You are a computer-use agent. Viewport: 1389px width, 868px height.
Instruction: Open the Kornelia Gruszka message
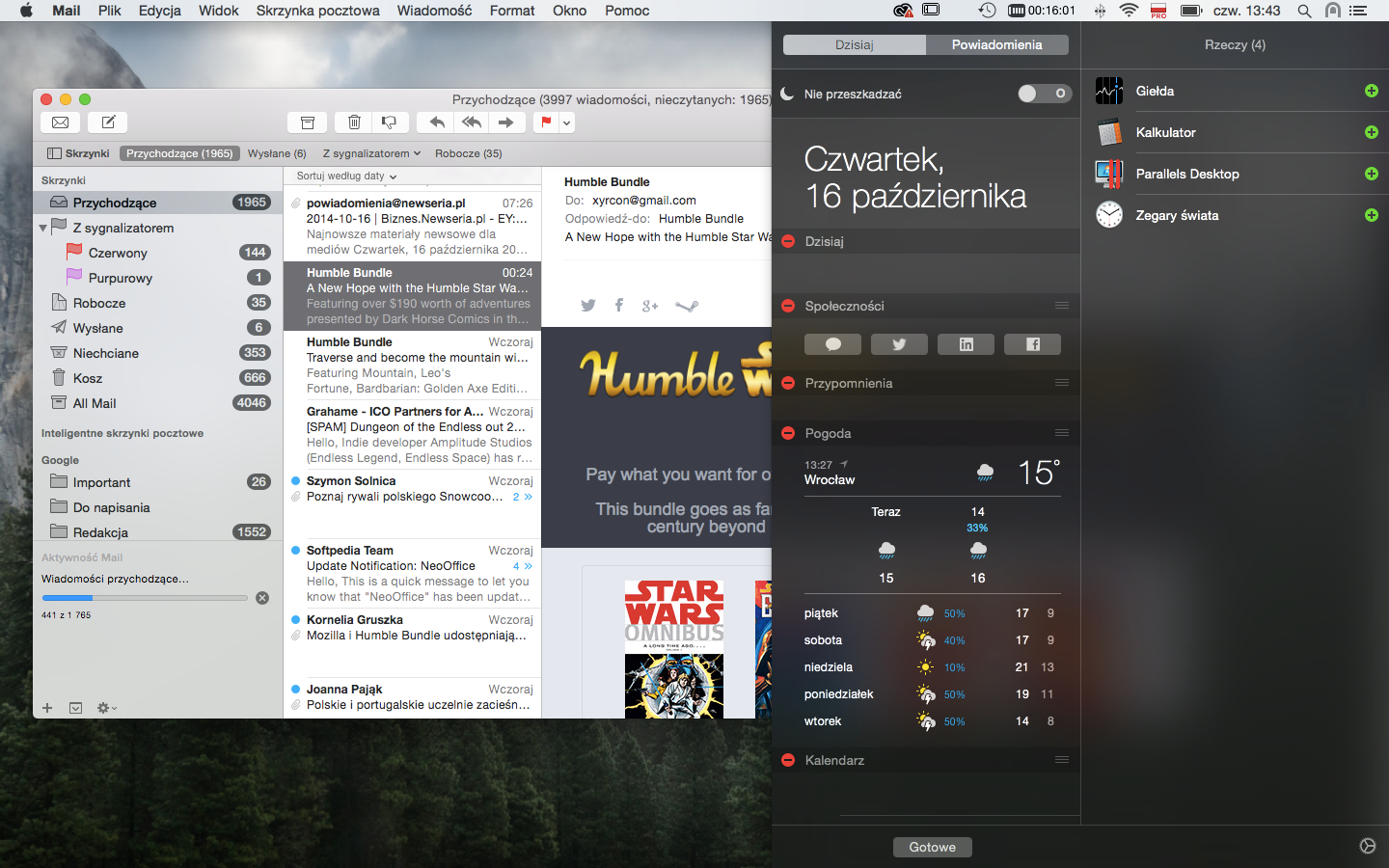(x=412, y=642)
